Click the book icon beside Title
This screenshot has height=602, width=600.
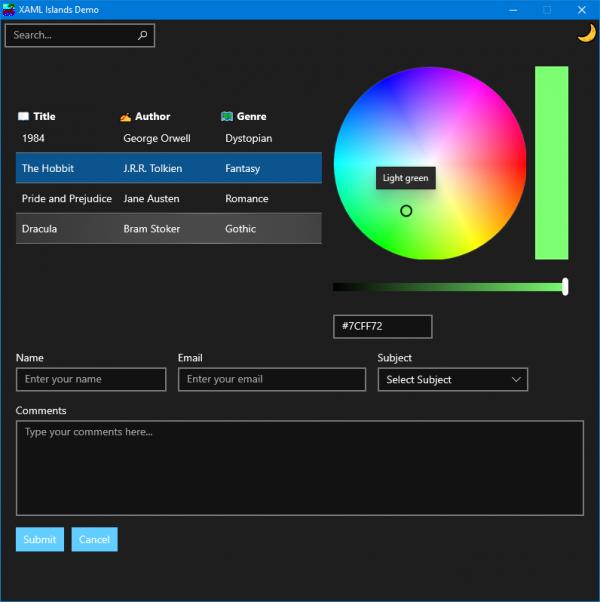coord(23,116)
